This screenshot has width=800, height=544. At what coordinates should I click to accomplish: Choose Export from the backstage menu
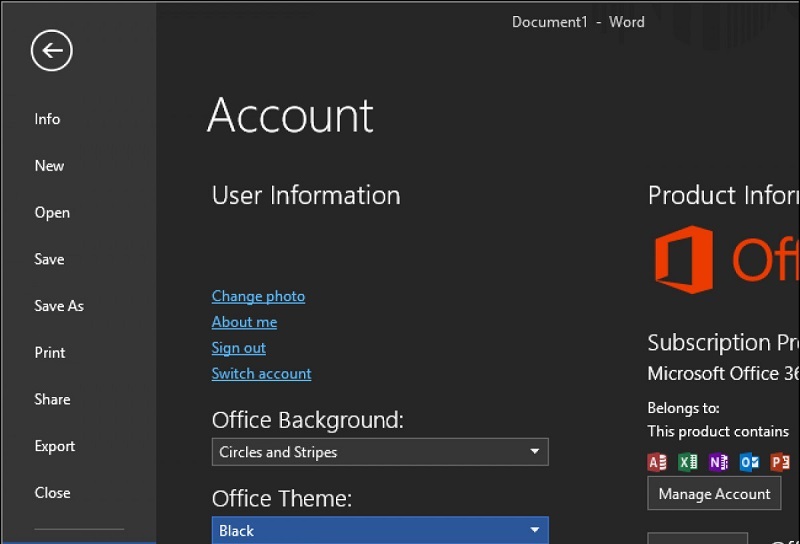(x=55, y=446)
